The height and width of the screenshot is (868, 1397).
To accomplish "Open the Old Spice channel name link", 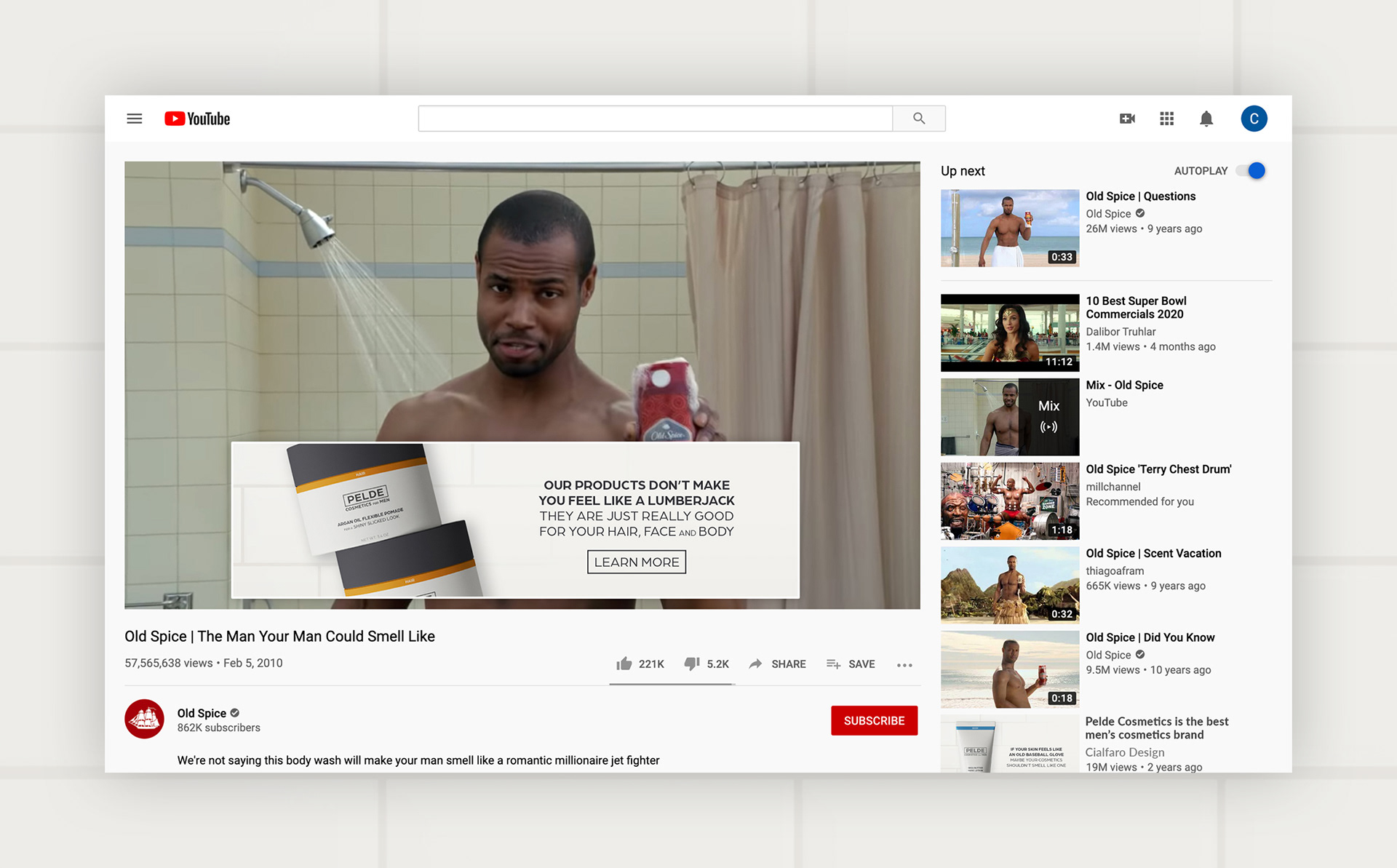I will (x=202, y=713).
